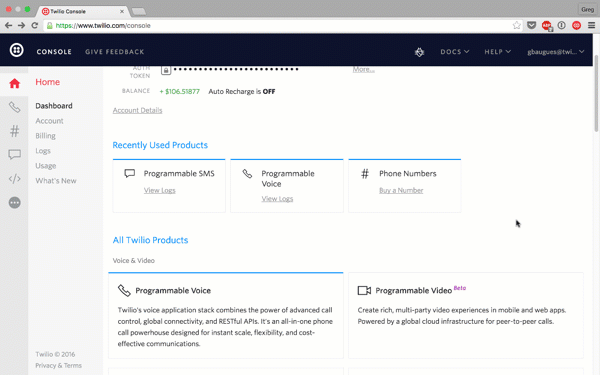
Task: Click the Privacy & Terms link
Action: pyautogui.click(x=59, y=365)
